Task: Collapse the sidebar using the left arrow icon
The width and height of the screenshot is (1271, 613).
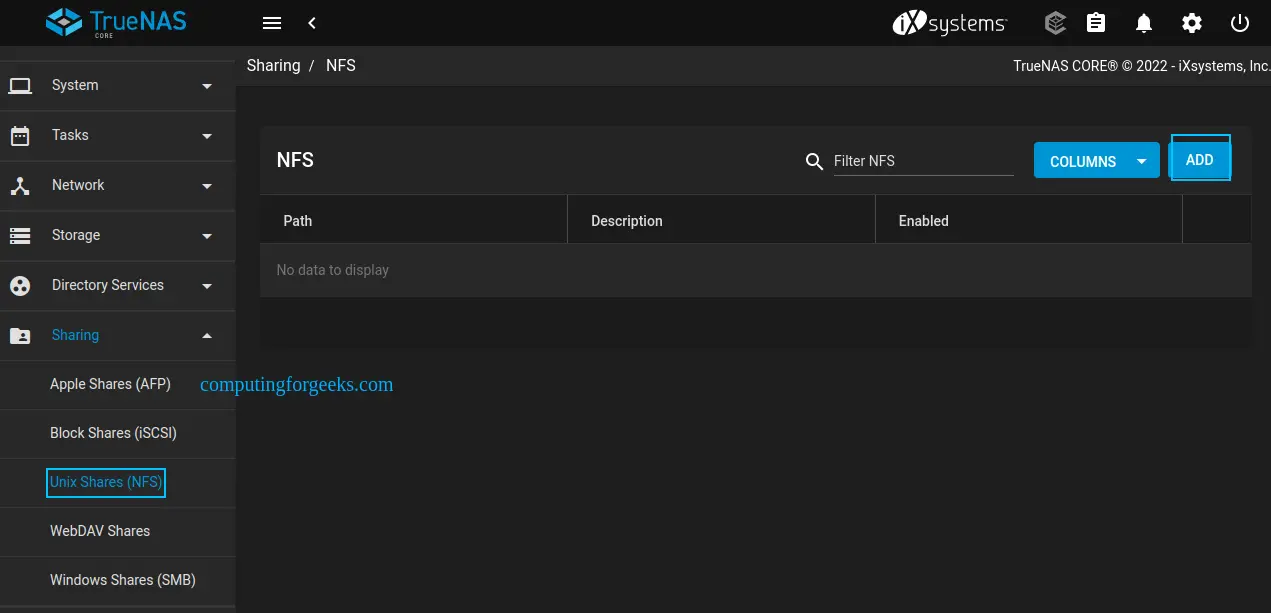Action: (311, 23)
